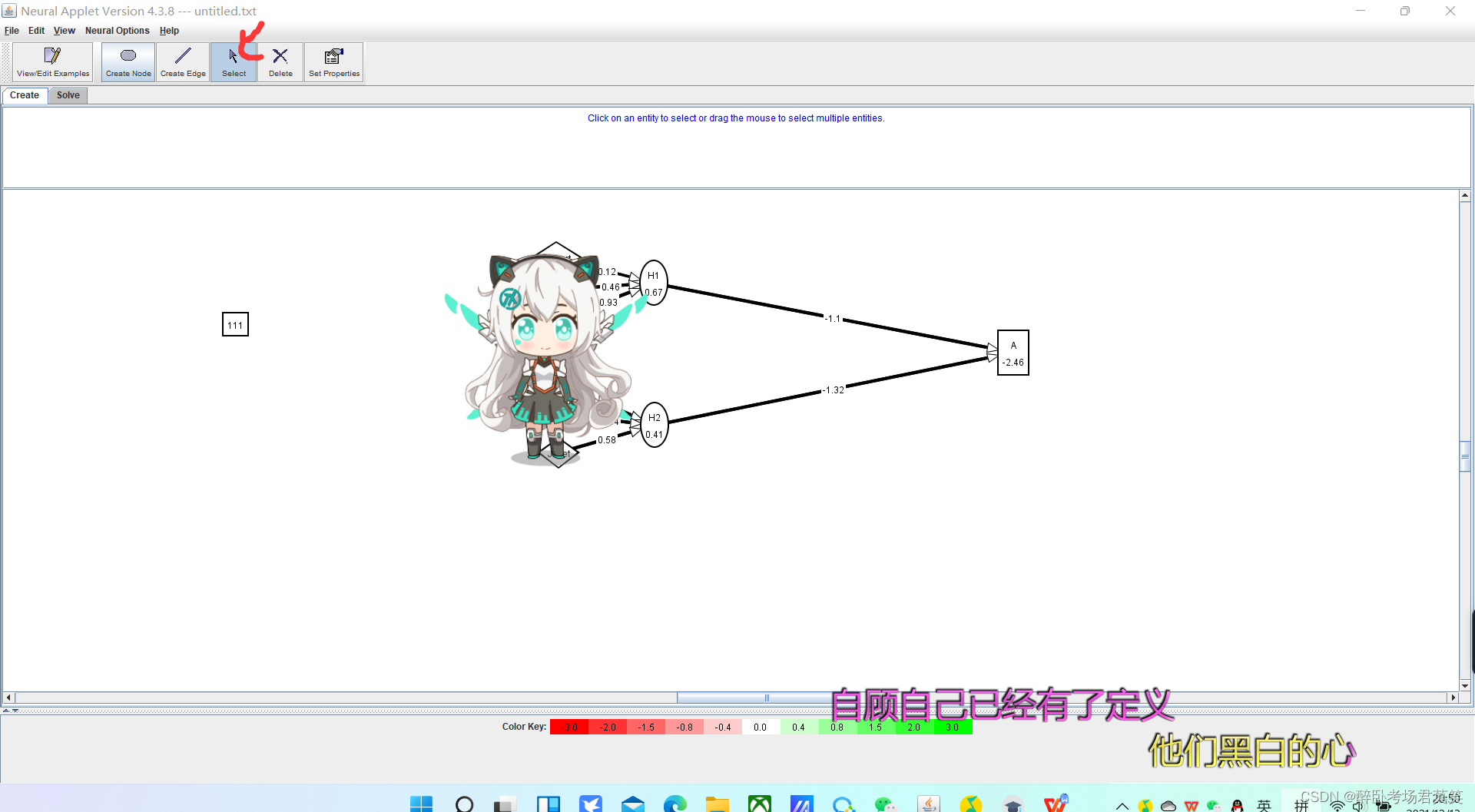Click the 0.4 light green color key swatch
The height and width of the screenshot is (812, 1475).
point(799,727)
